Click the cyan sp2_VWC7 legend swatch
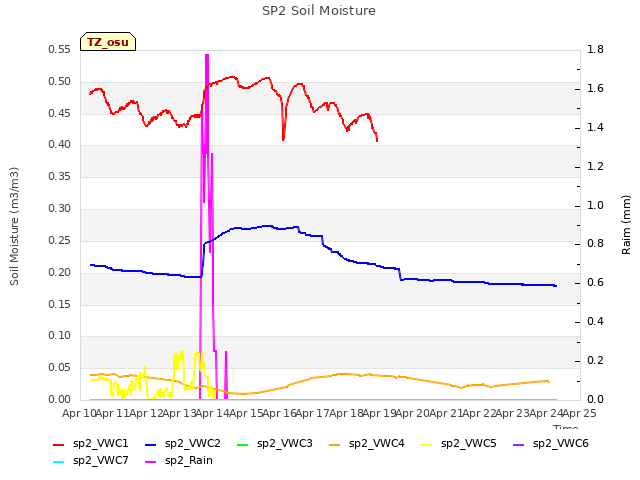This screenshot has width=640, height=480. tap(59, 462)
